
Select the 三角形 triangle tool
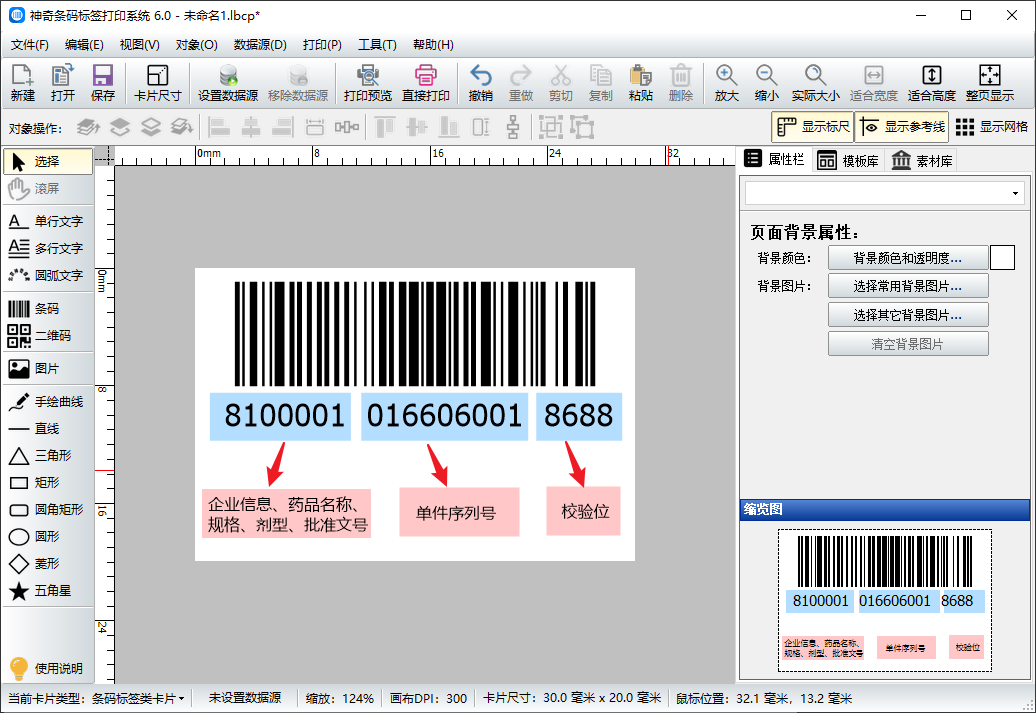(47, 455)
